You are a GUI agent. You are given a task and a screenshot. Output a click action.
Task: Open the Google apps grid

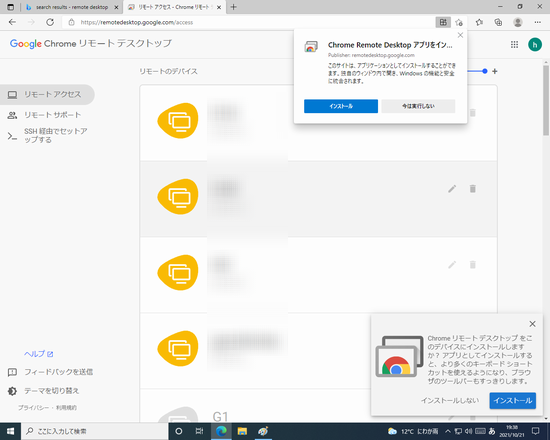(x=514, y=45)
